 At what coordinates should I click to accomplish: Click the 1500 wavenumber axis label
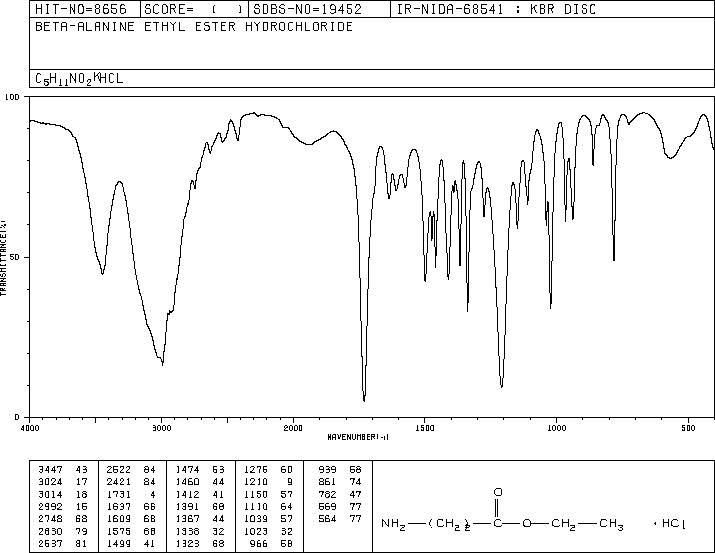425,428
